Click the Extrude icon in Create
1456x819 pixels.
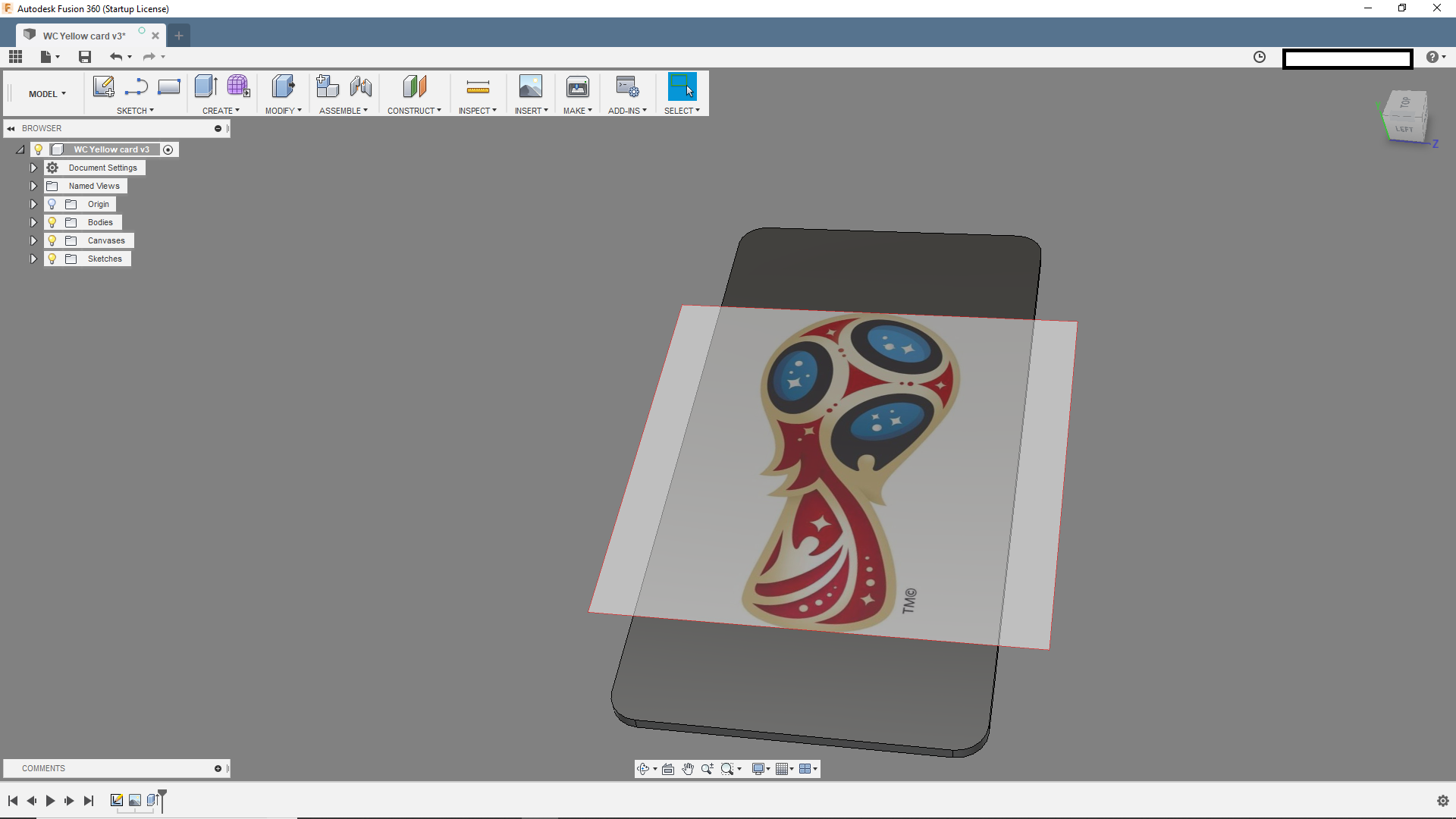(206, 86)
